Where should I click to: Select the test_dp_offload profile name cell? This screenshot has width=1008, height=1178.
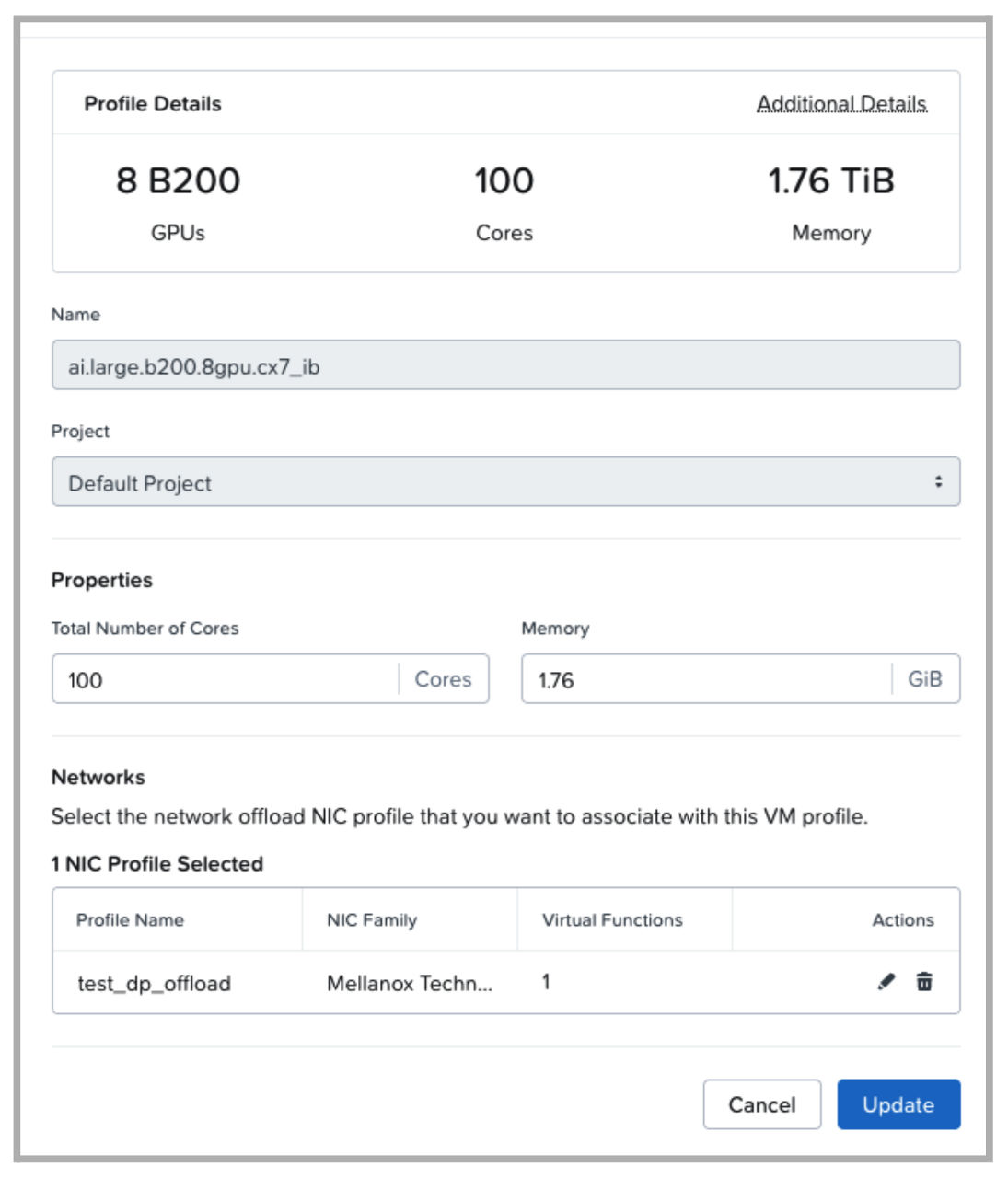(154, 983)
